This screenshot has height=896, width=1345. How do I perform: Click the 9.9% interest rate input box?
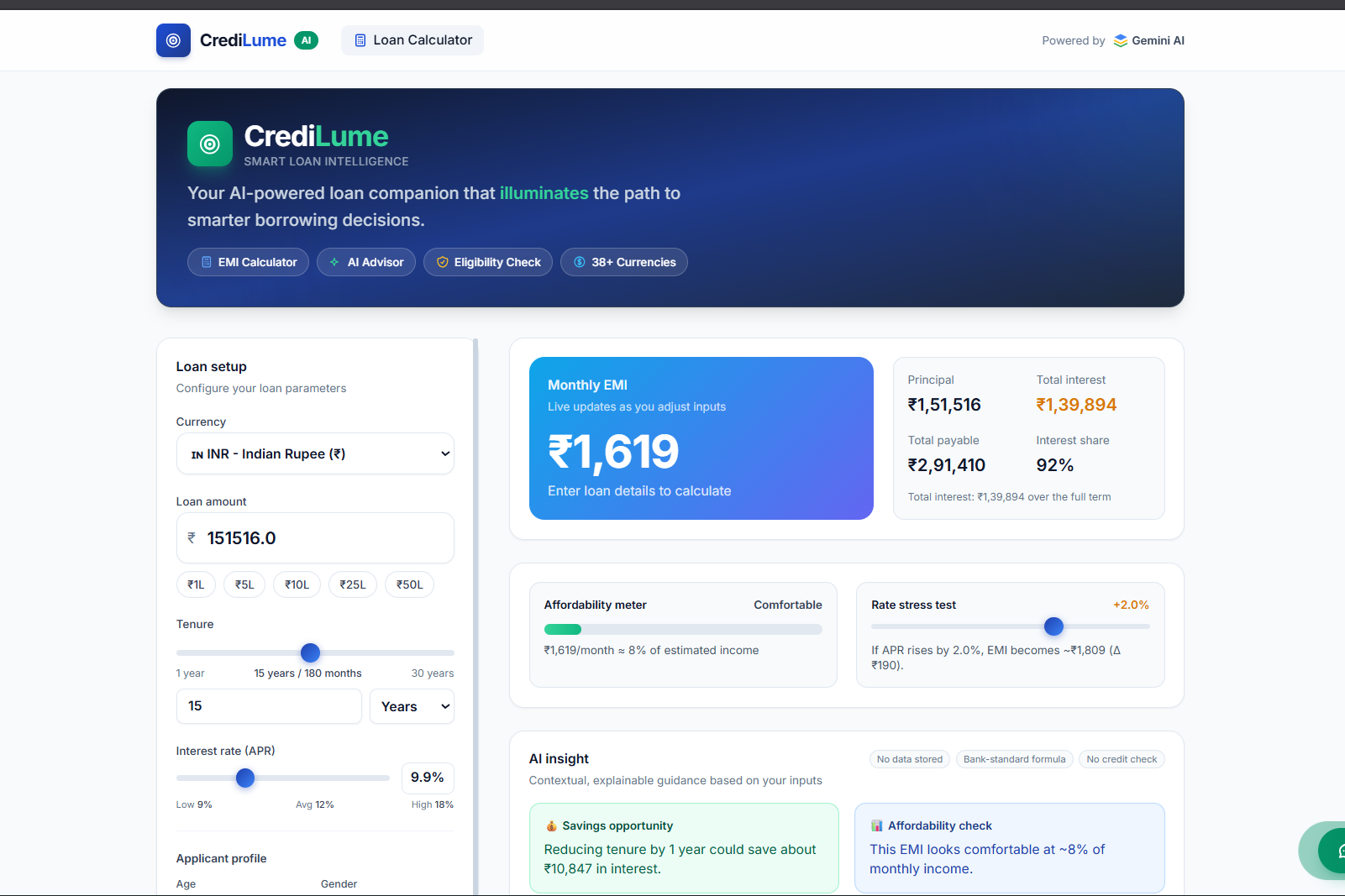(428, 778)
